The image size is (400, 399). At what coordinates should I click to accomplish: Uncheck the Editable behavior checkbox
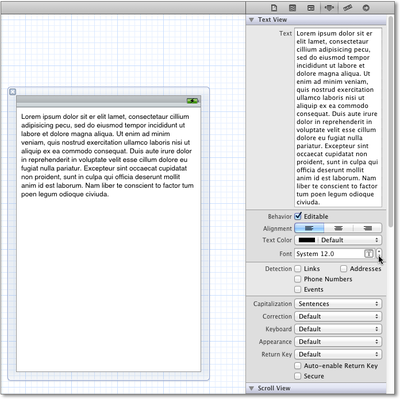click(298, 216)
